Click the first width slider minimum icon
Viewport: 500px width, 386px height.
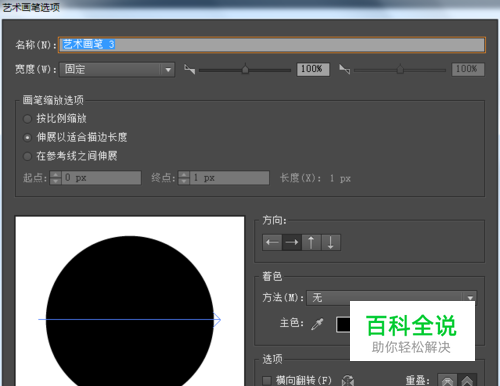189,69
